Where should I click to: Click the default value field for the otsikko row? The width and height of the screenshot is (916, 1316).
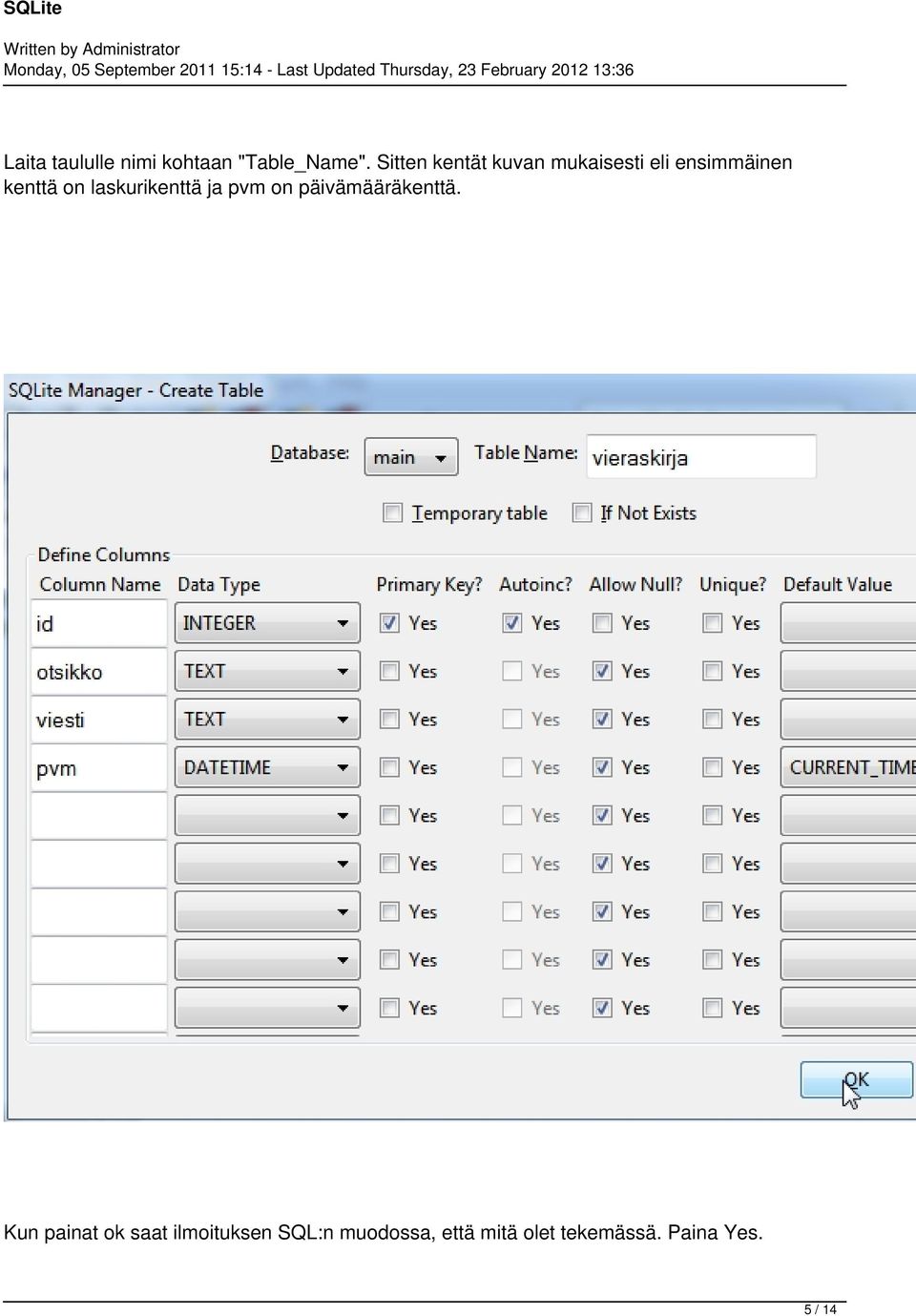pos(848,671)
